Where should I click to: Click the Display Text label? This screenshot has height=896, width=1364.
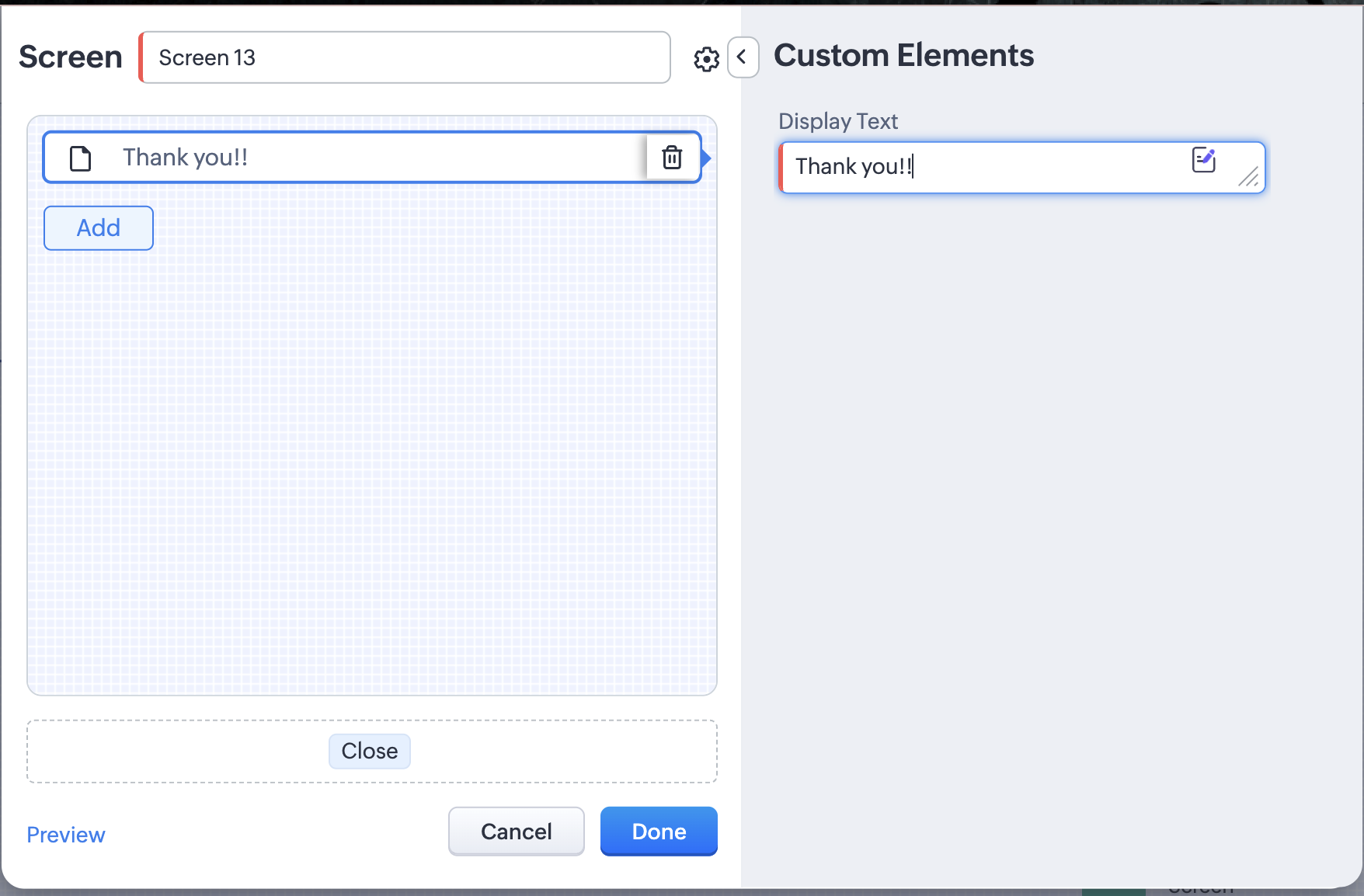pyautogui.click(x=838, y=121)
